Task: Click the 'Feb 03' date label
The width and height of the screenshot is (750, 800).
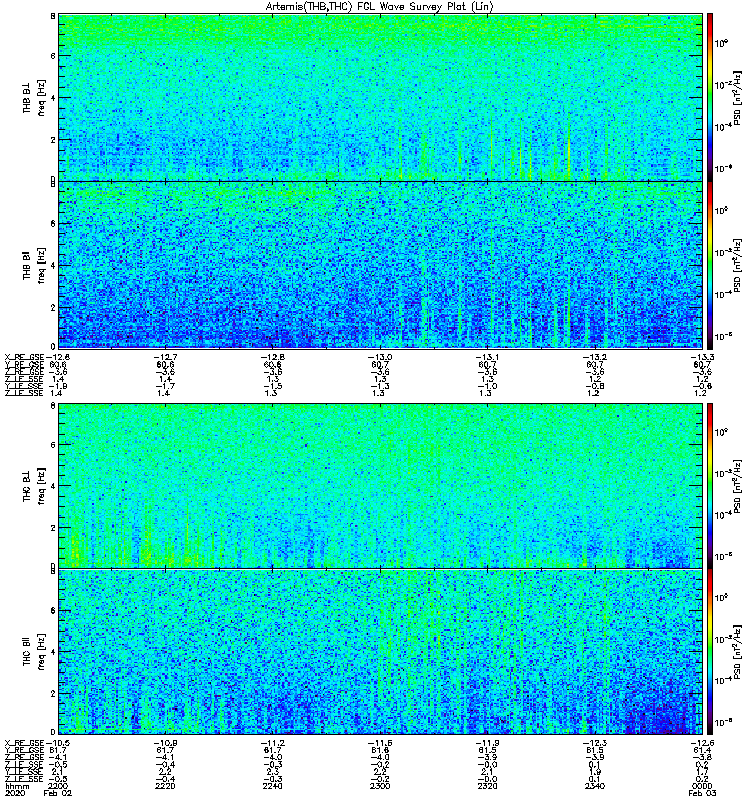Action: pos(702,793)
